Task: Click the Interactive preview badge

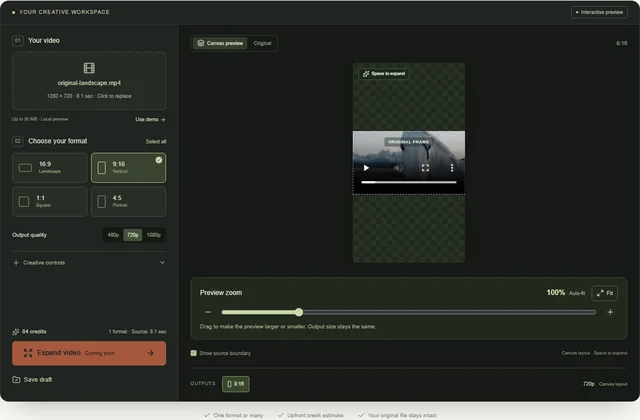Action: 599,12
